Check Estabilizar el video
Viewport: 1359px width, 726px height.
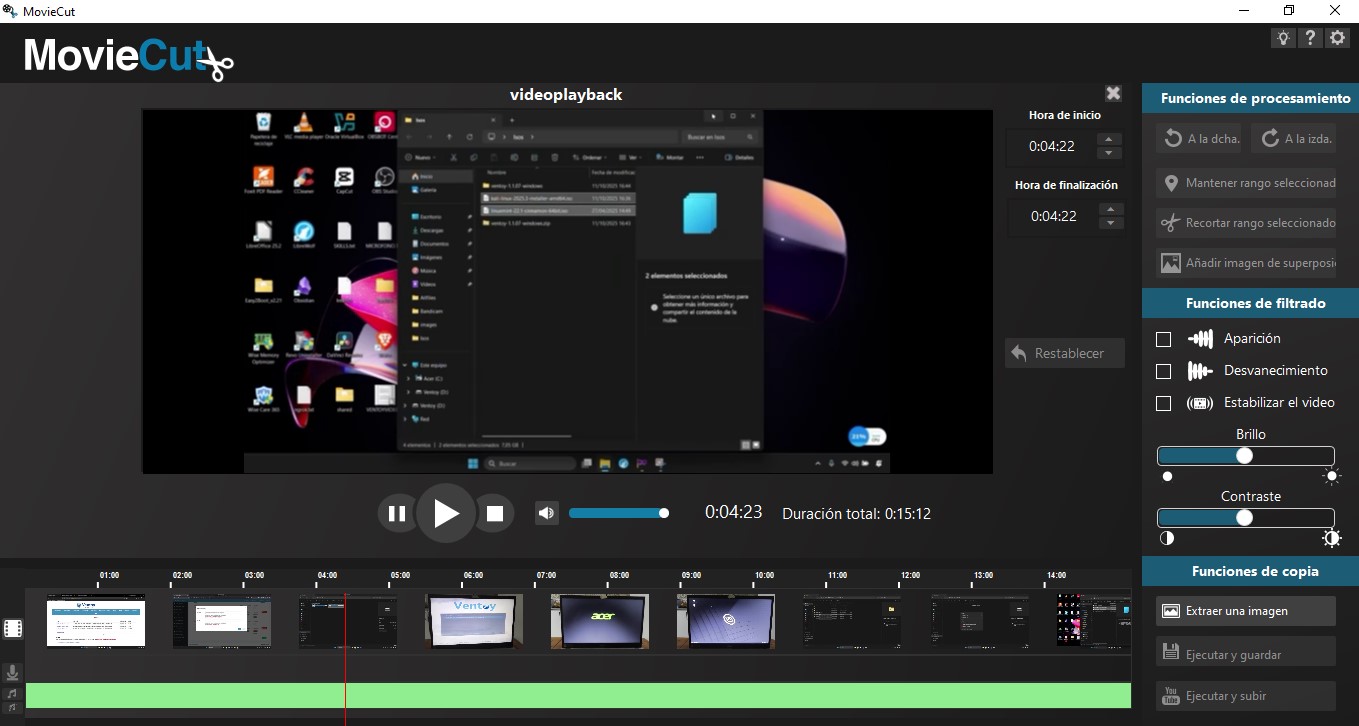click(x=1163, y=403)
